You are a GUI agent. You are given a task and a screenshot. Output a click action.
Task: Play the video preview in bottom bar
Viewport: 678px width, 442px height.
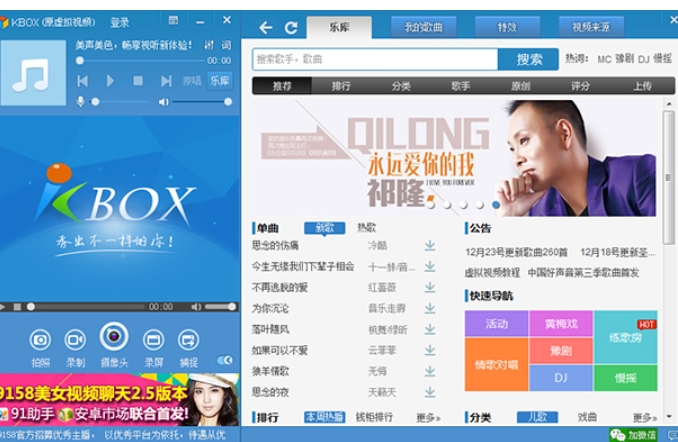[x=2, y=307]
